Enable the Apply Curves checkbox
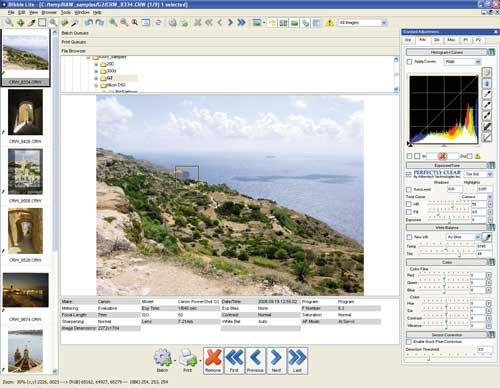The width and height of the screenshot is (500, 388). click(409, 62)
